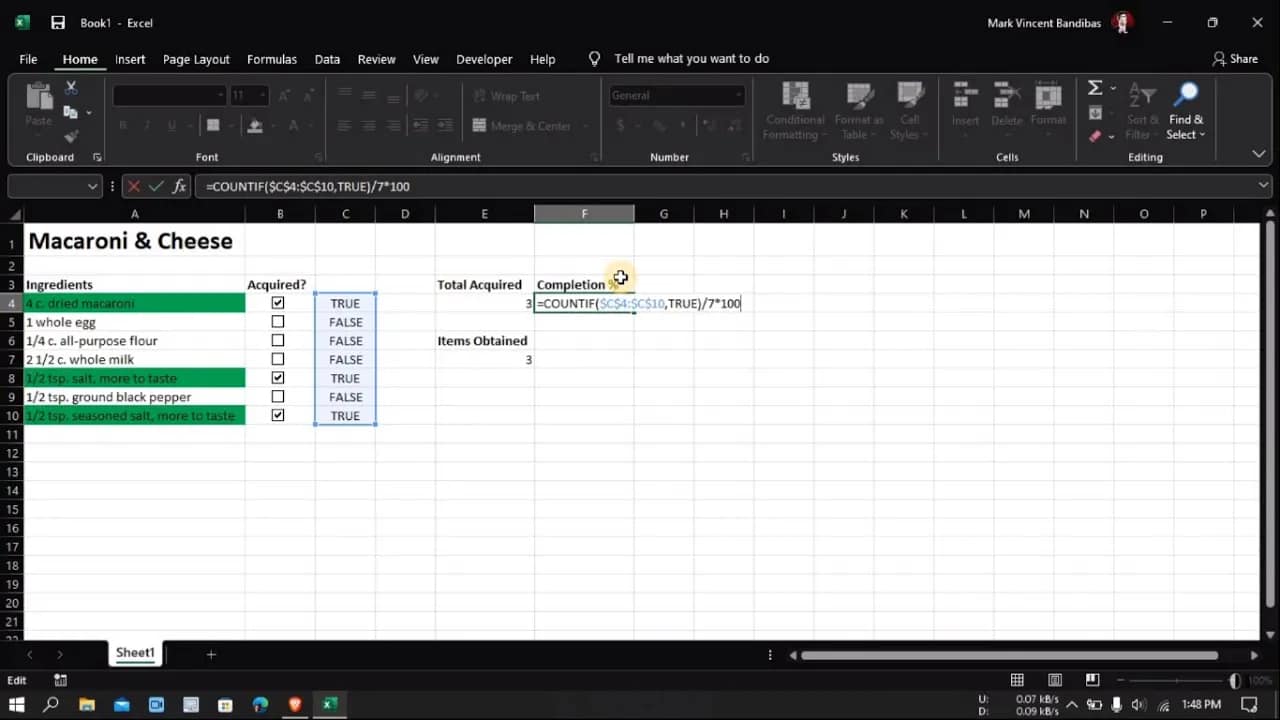
Task: Uncheck the dried macaroni checkbox
Action: [x=277, y=303]
